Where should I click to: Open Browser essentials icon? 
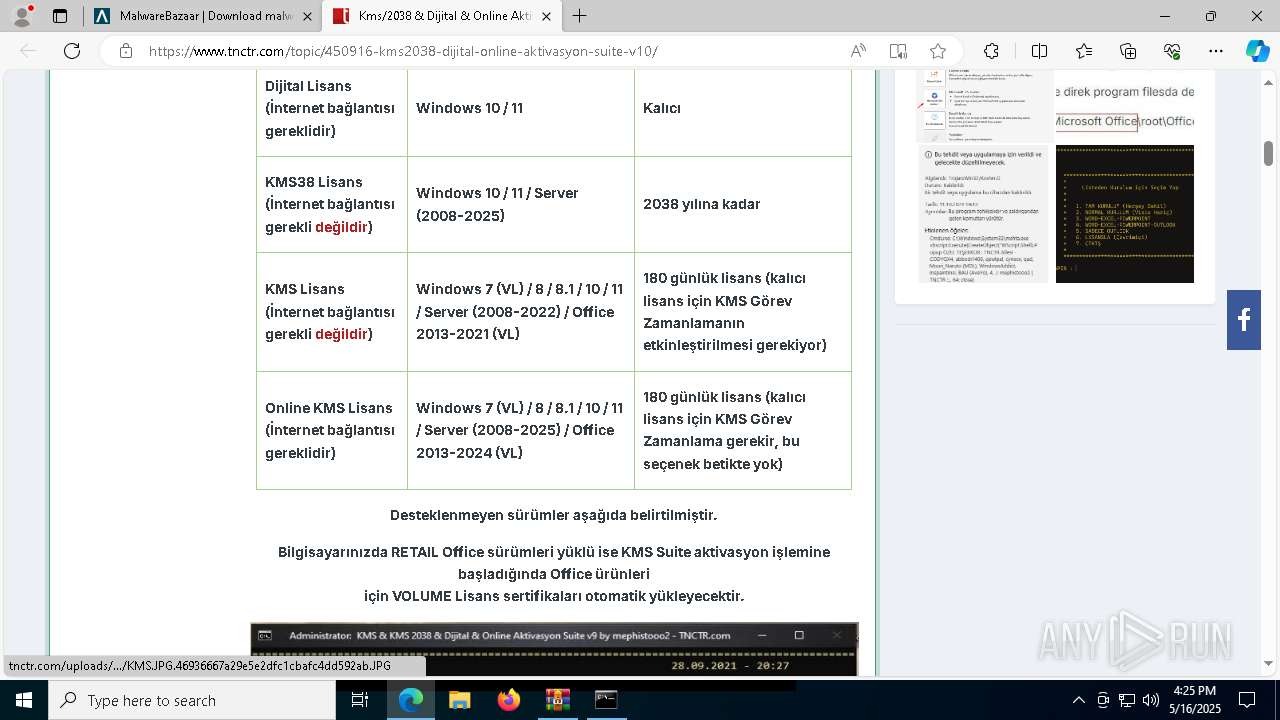1172,51
